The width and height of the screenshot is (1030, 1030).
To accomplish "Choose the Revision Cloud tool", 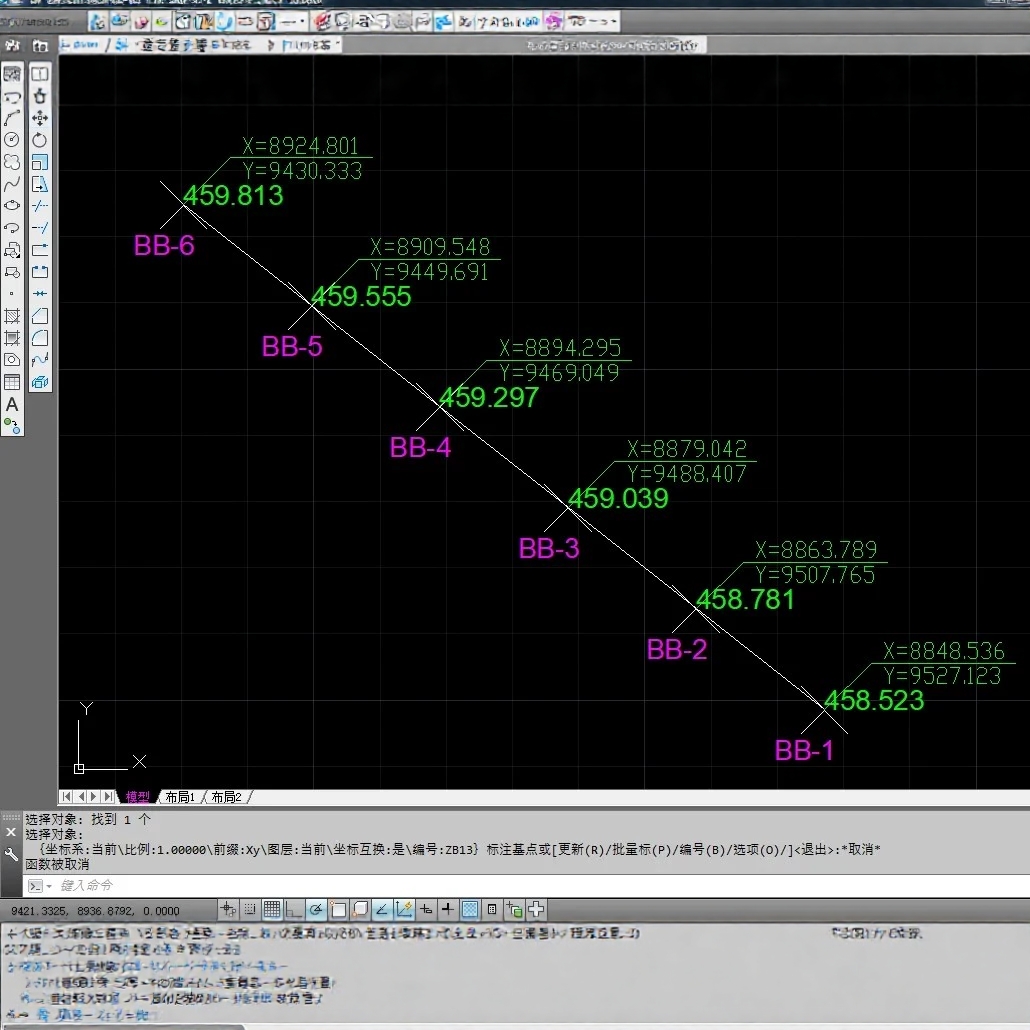I will tap(12, 162).
